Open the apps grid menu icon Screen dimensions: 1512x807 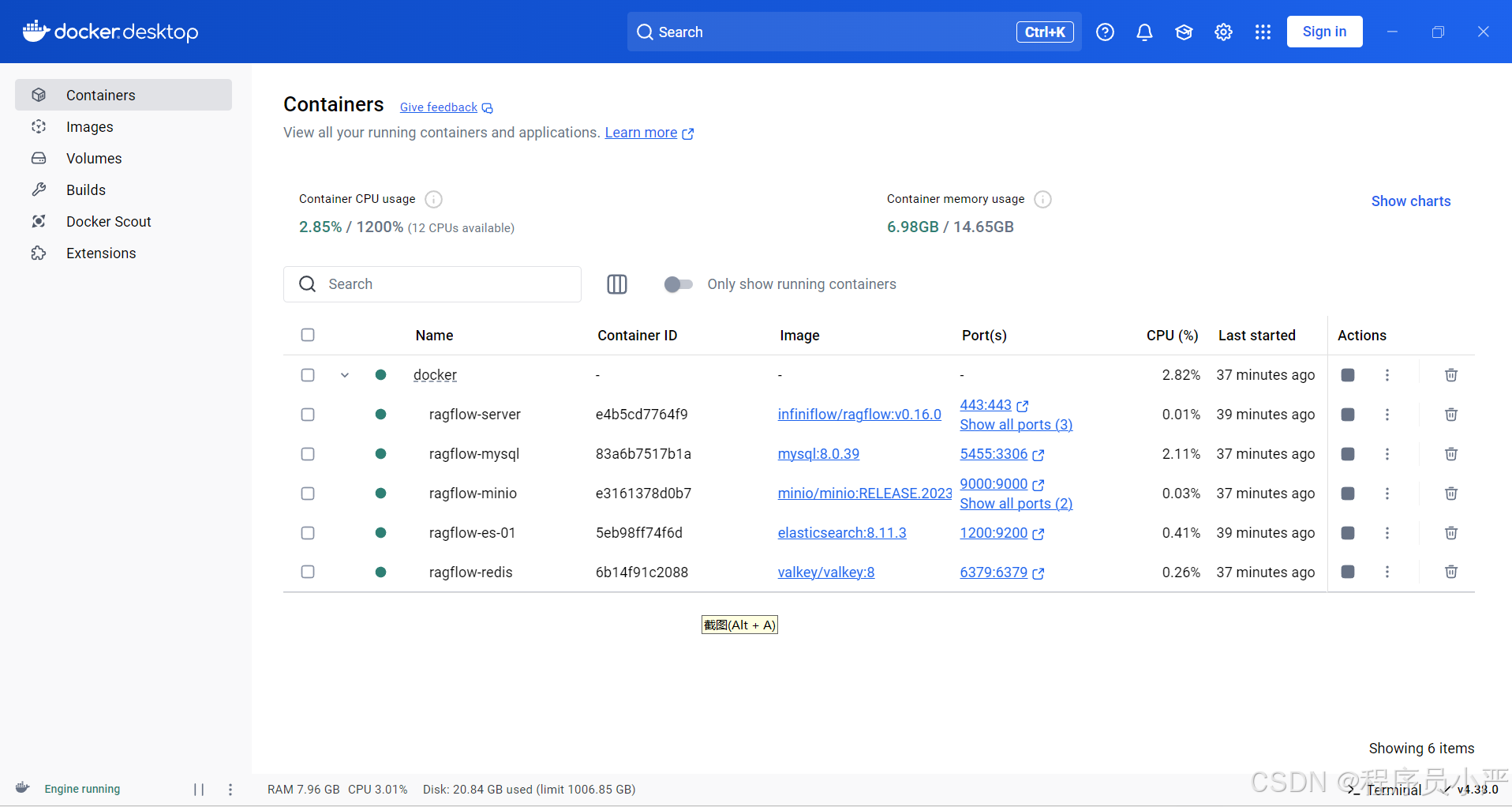coord(1263,32)
